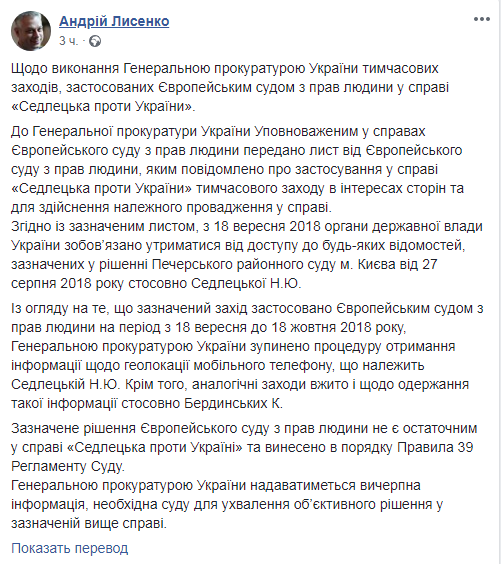Click the globe public audience icon
The height and width of the screenshot is (564, 501).
coord(95,41)
